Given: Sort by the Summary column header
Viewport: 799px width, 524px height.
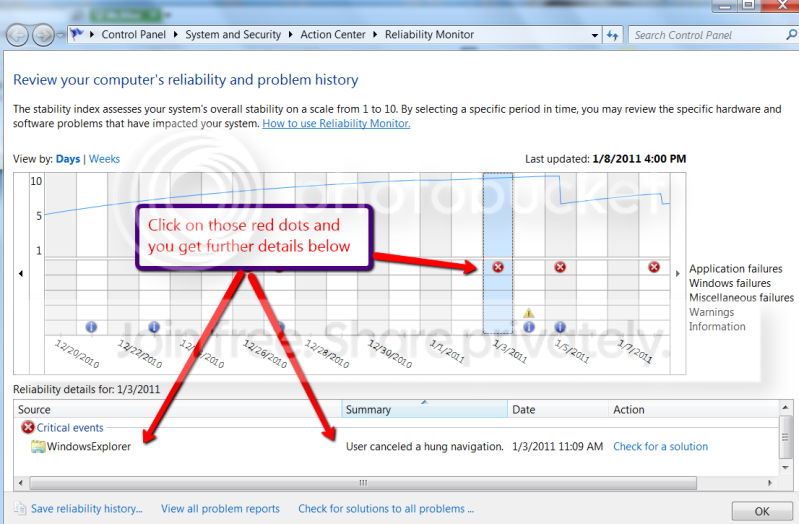Looking at the screenshot, I should pyautogui.click(x=424, y=409).
